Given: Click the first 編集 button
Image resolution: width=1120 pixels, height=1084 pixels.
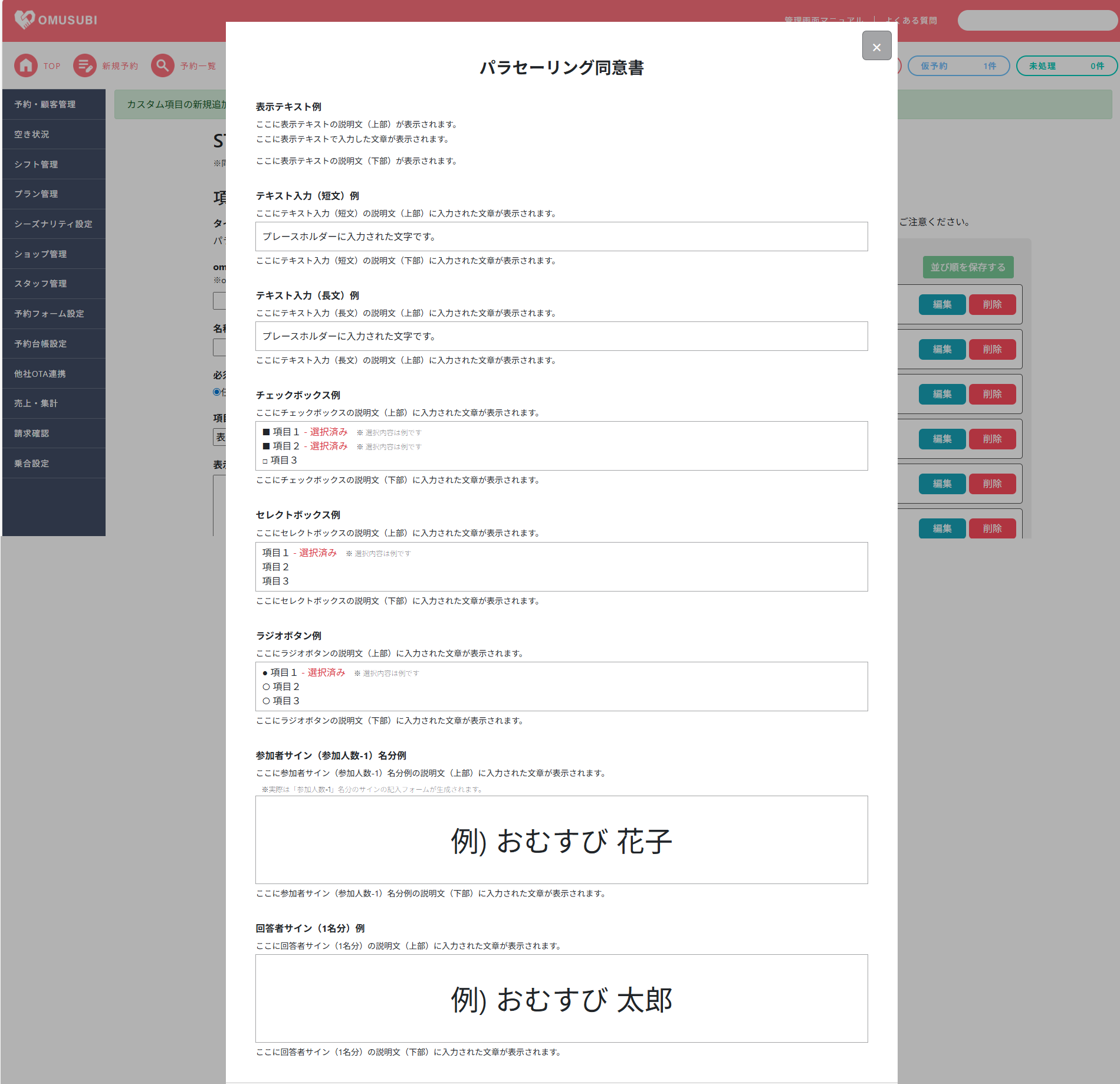Looking at the screenshot, I should (942, 304).
